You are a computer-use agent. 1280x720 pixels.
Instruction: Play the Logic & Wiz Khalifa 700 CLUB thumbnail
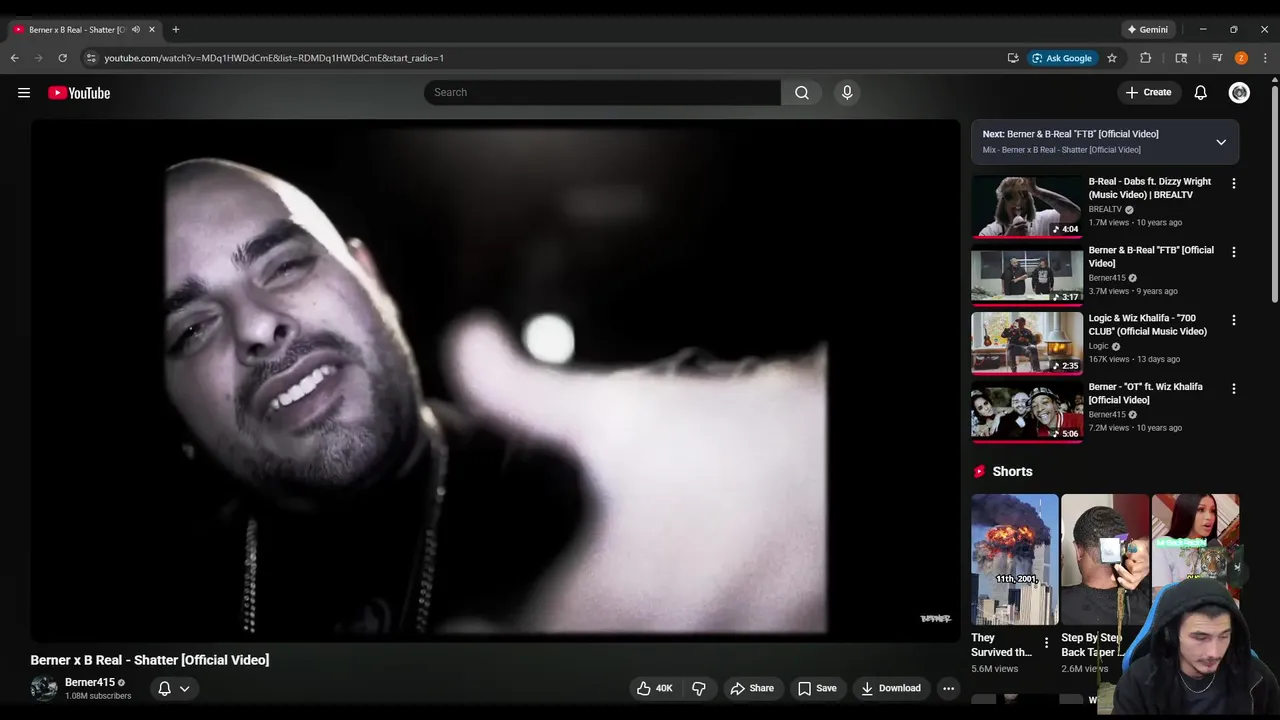click(x=1027, y=343)
